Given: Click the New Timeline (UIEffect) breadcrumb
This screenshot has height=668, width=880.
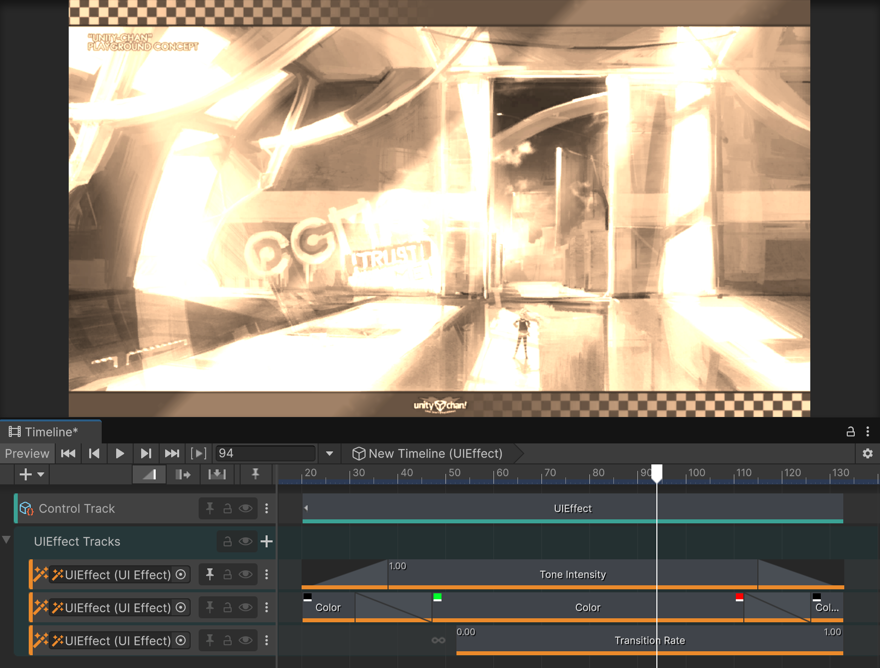Looking at the screenshot, I should tap(427, 453).
